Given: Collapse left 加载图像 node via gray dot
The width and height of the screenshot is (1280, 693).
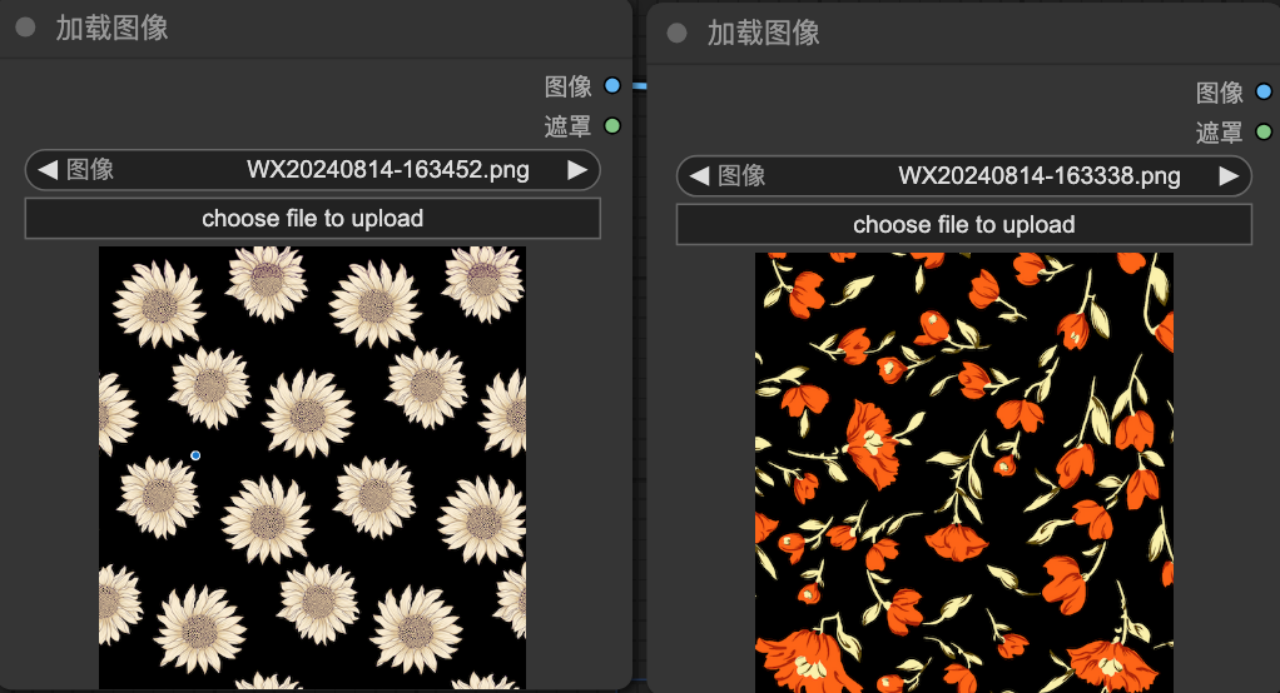Looking at the screenshot, I should coord(25,28).
